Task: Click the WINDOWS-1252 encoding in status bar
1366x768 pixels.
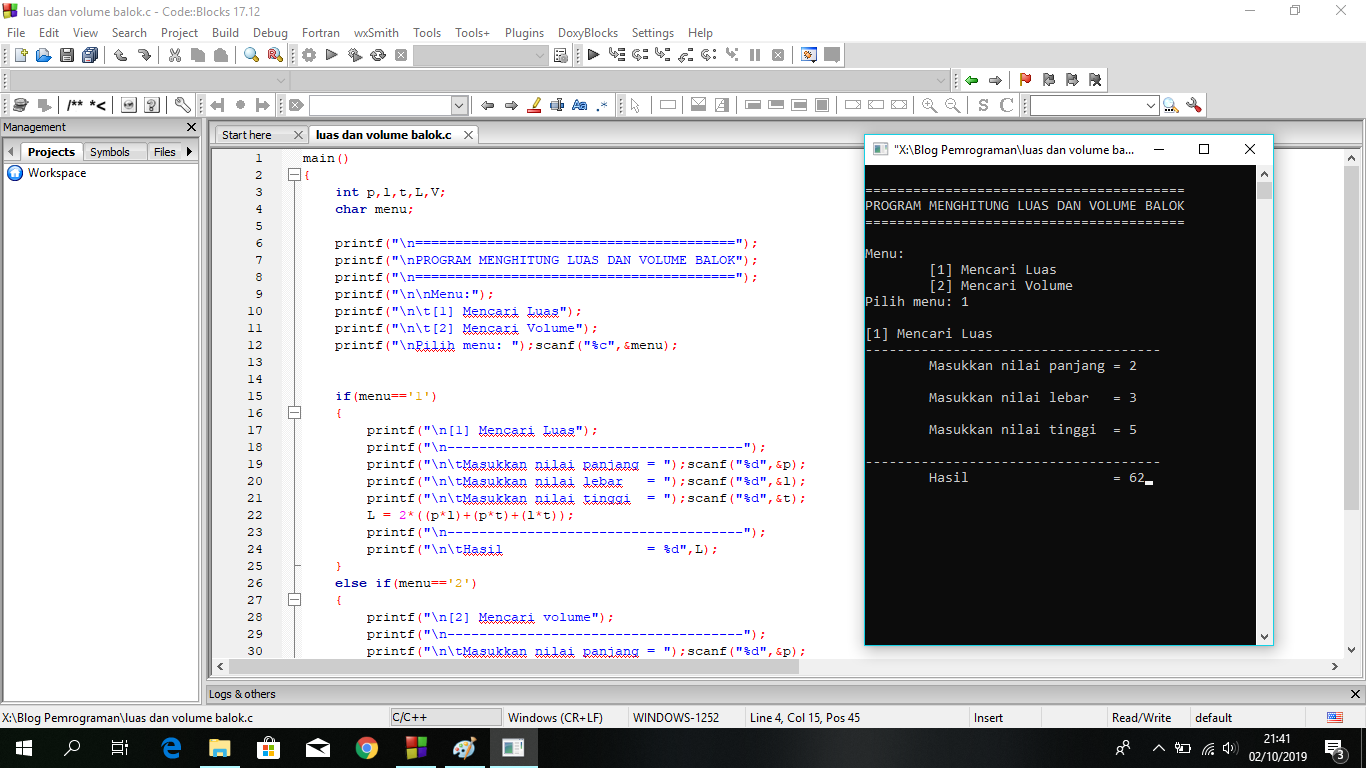Action: click(x=676, y=718)
